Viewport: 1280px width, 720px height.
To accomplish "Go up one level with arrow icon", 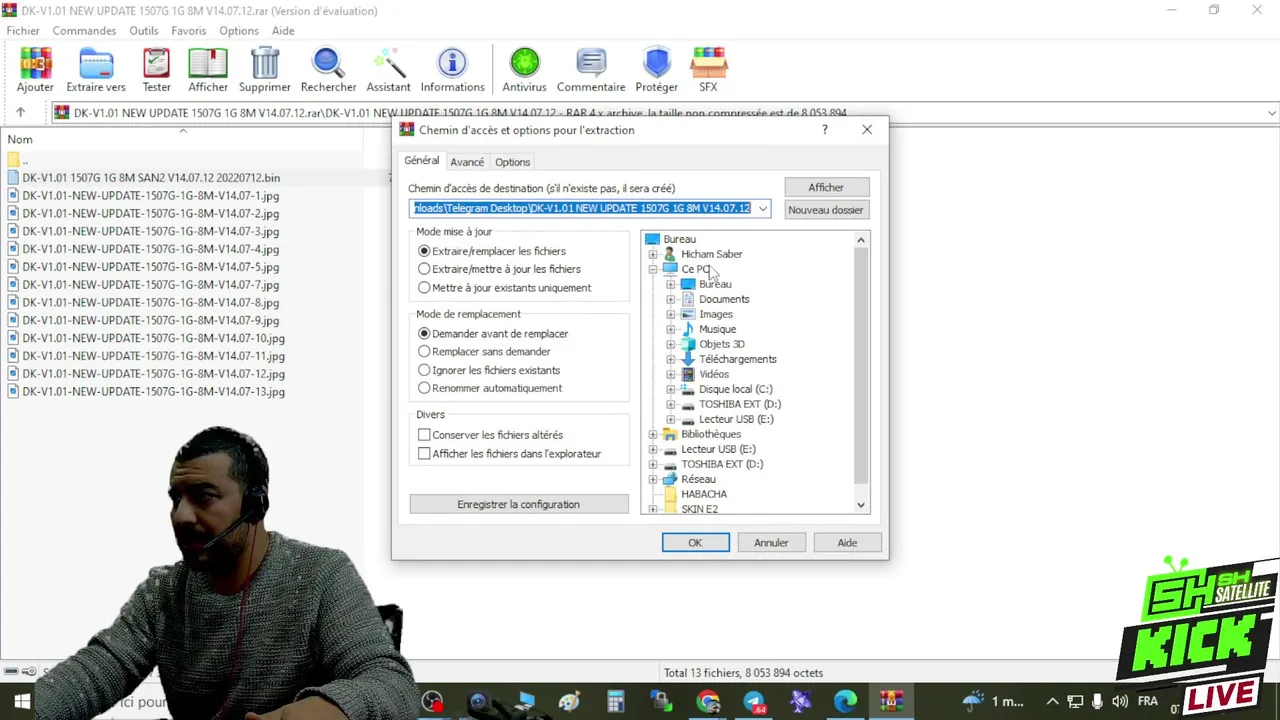I will click(x=20, y=113).
